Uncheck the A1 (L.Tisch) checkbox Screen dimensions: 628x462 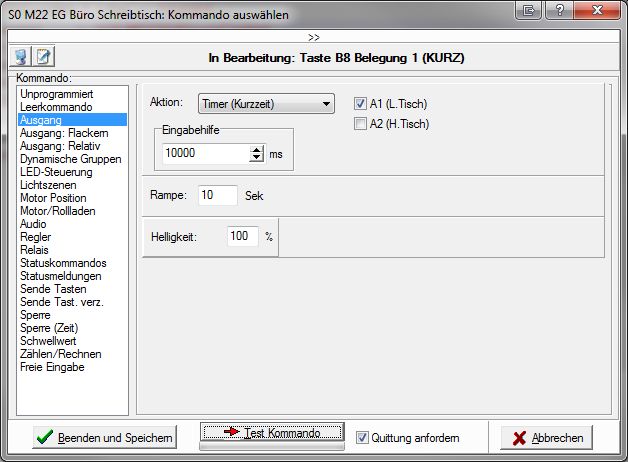pyautogui.click(x=361, y=103)
